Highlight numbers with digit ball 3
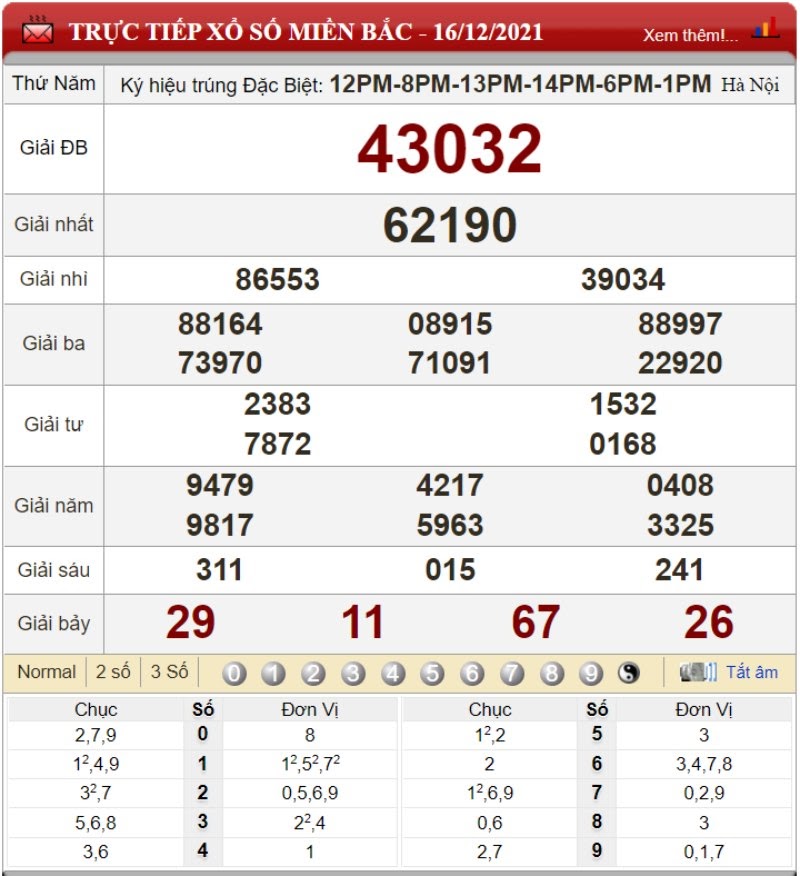The width and height of the screenshot is (800, 876). pyautogui.click(x=353, y=673)
